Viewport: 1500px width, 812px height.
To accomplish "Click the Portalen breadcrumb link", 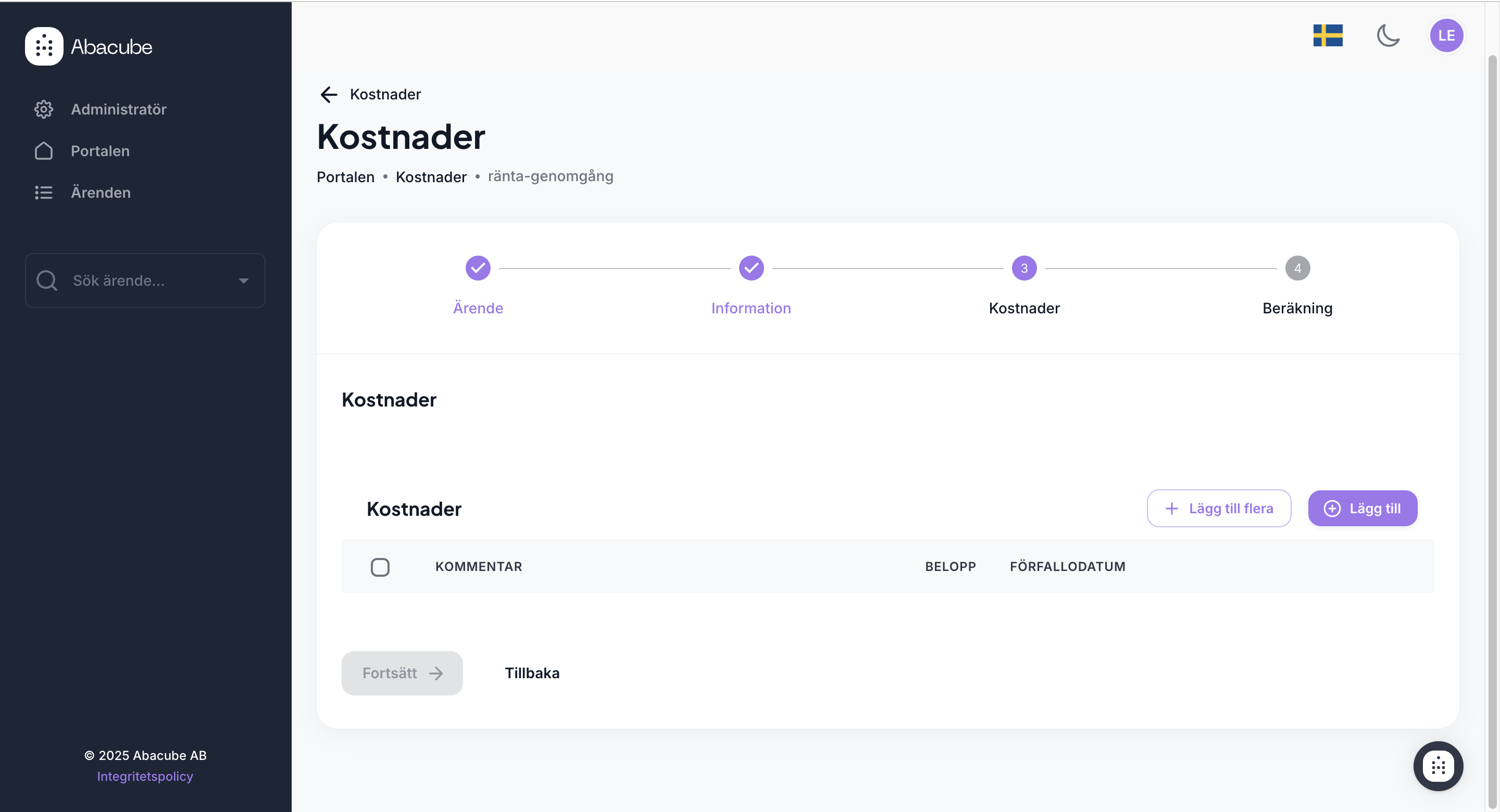I will (345, 177).
